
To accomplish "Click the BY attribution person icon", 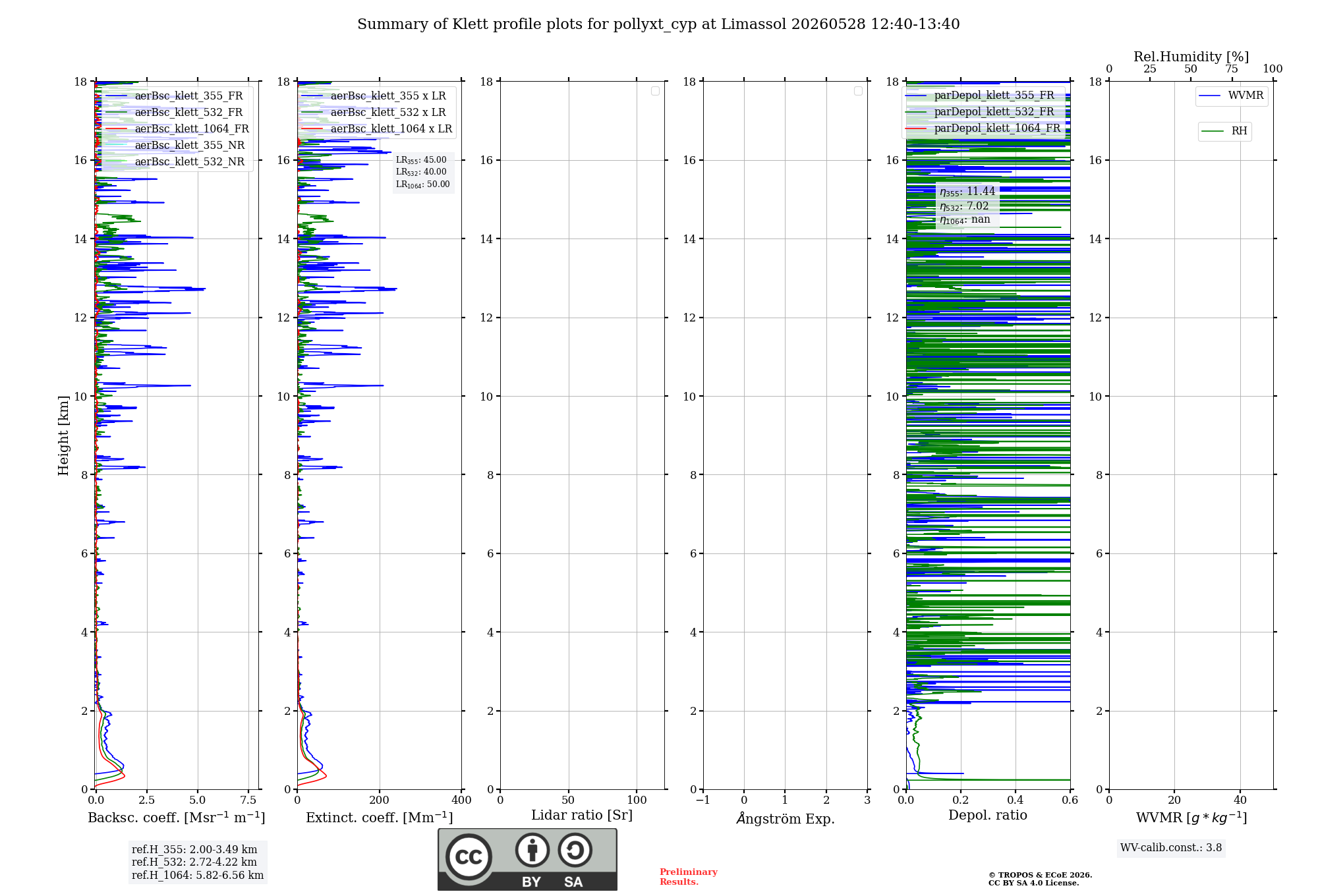I will (532, 850).
